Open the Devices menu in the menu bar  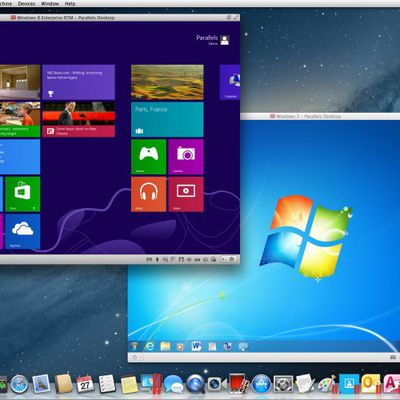tap(27, 4)
